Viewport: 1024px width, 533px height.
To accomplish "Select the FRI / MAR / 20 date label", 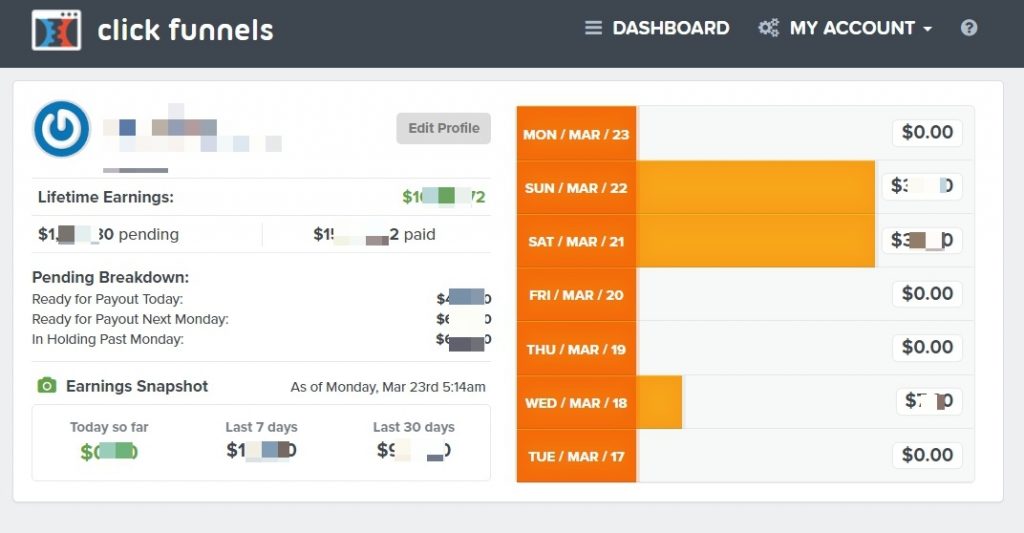I will 576,295.
